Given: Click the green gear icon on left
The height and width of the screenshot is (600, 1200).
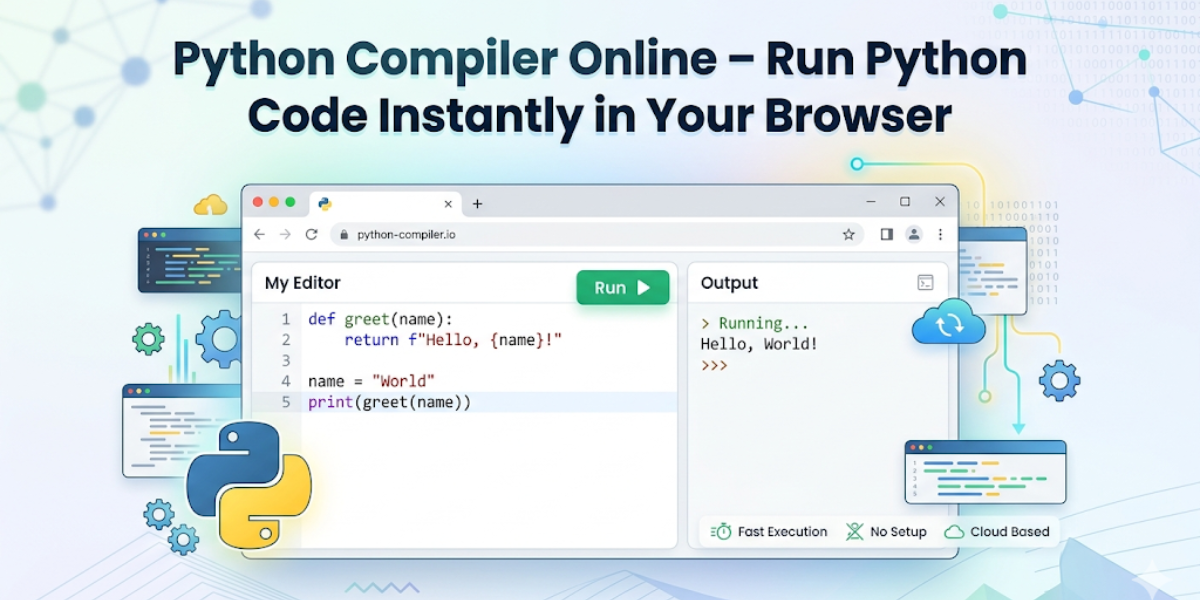Looking at the screenshot, I should (x=148, y=339).
